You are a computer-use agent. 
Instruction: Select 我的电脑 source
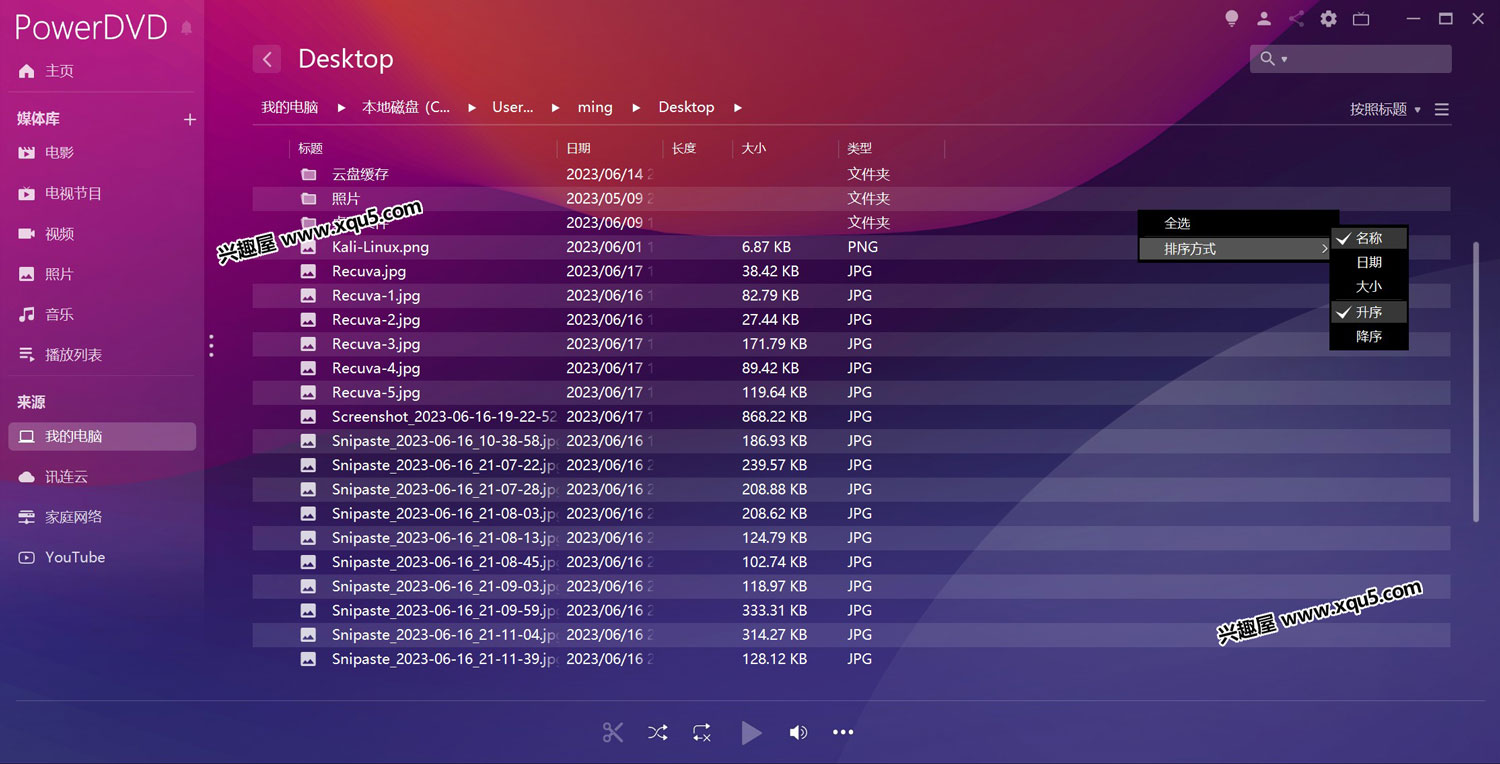pos(102,436)
